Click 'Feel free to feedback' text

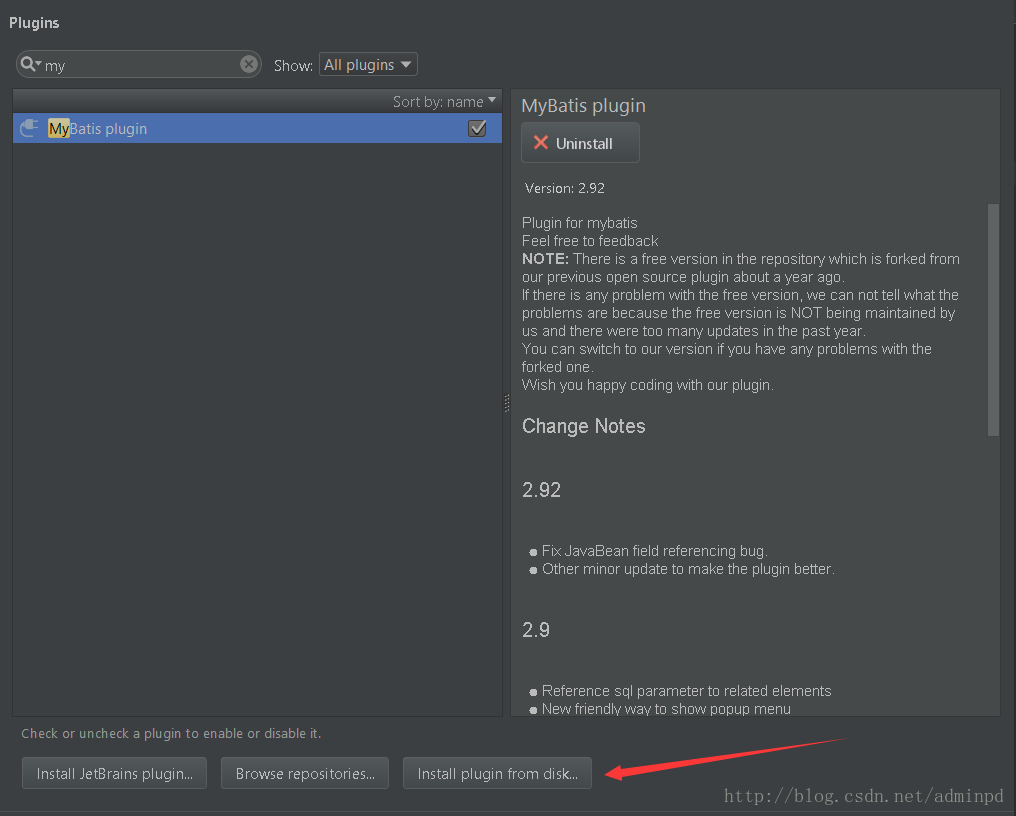pyautogui.click(x=590, y=241)
